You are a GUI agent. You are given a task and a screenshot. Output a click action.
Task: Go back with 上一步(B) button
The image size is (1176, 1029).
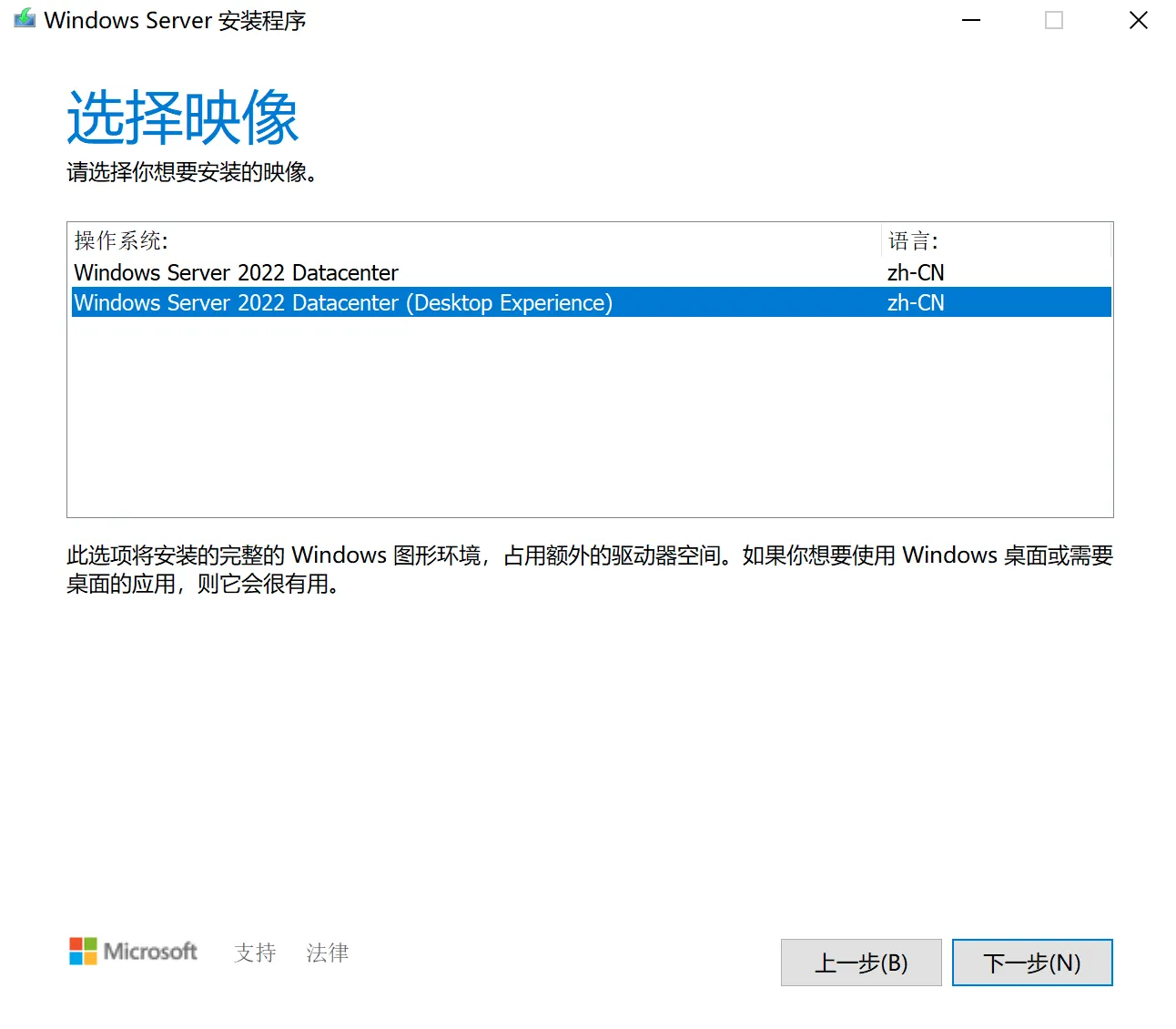coord(861,963)
